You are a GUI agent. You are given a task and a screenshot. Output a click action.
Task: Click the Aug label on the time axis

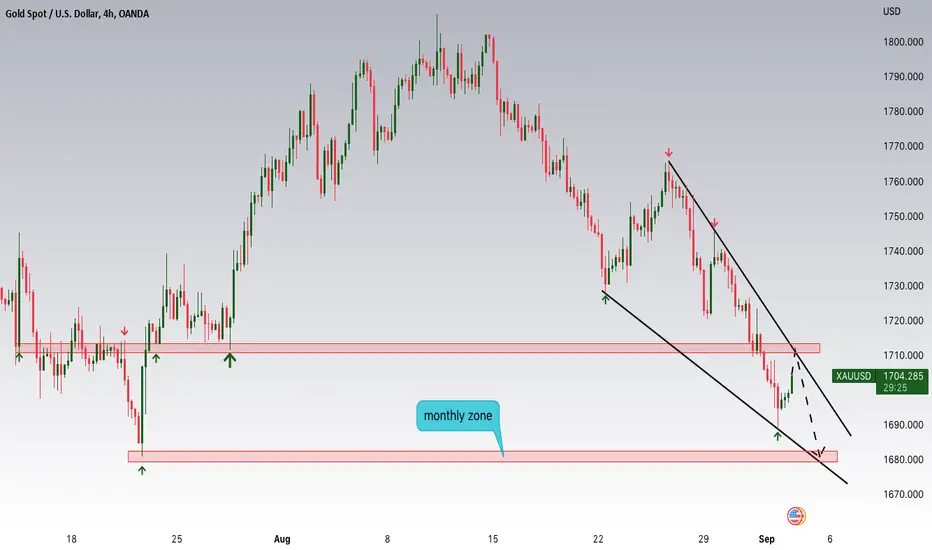[x=282, y=539]
